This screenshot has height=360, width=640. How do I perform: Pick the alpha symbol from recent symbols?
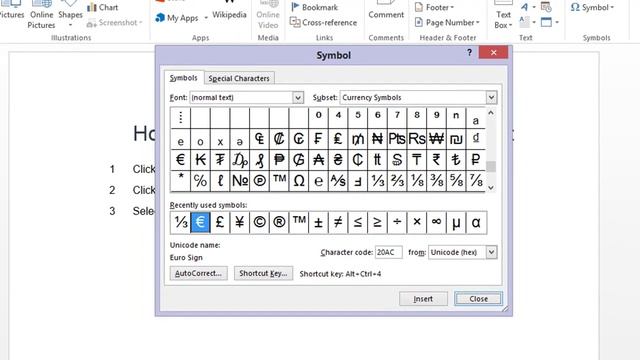tap(476, 222)
